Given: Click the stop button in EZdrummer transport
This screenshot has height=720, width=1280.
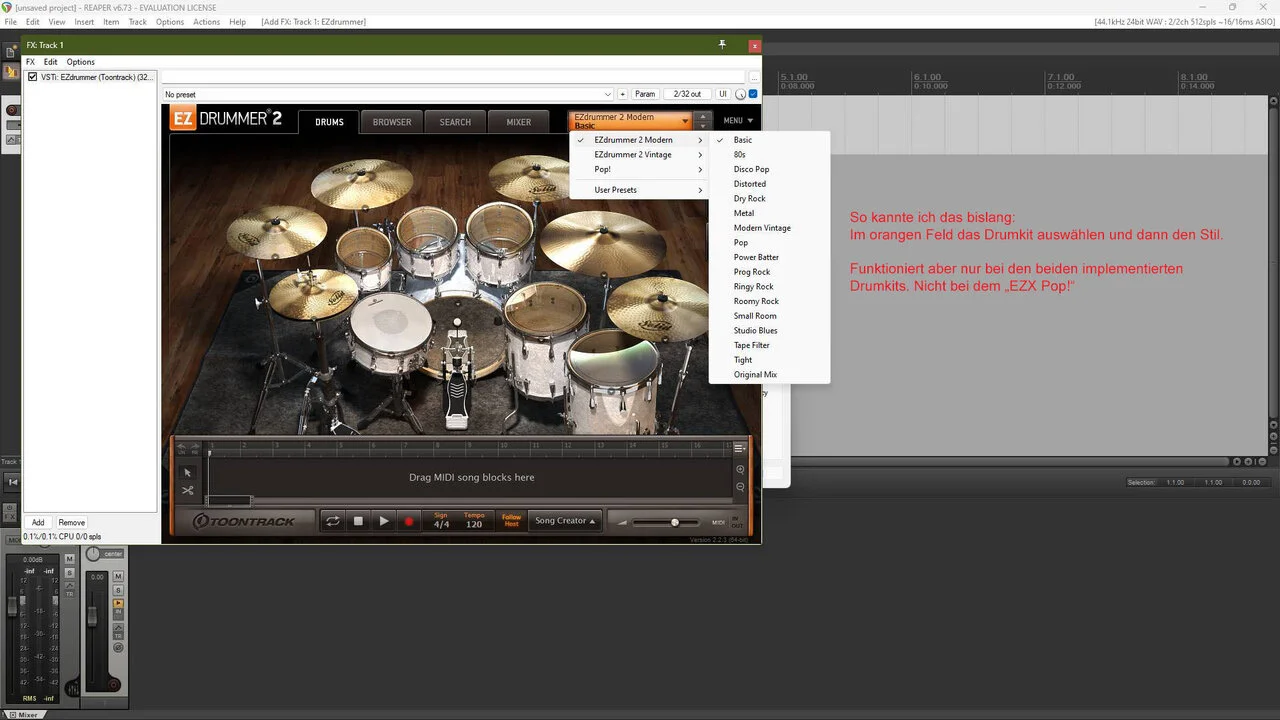Looking at the screenshot, I should pyautogui.click(x=358, y=521).
